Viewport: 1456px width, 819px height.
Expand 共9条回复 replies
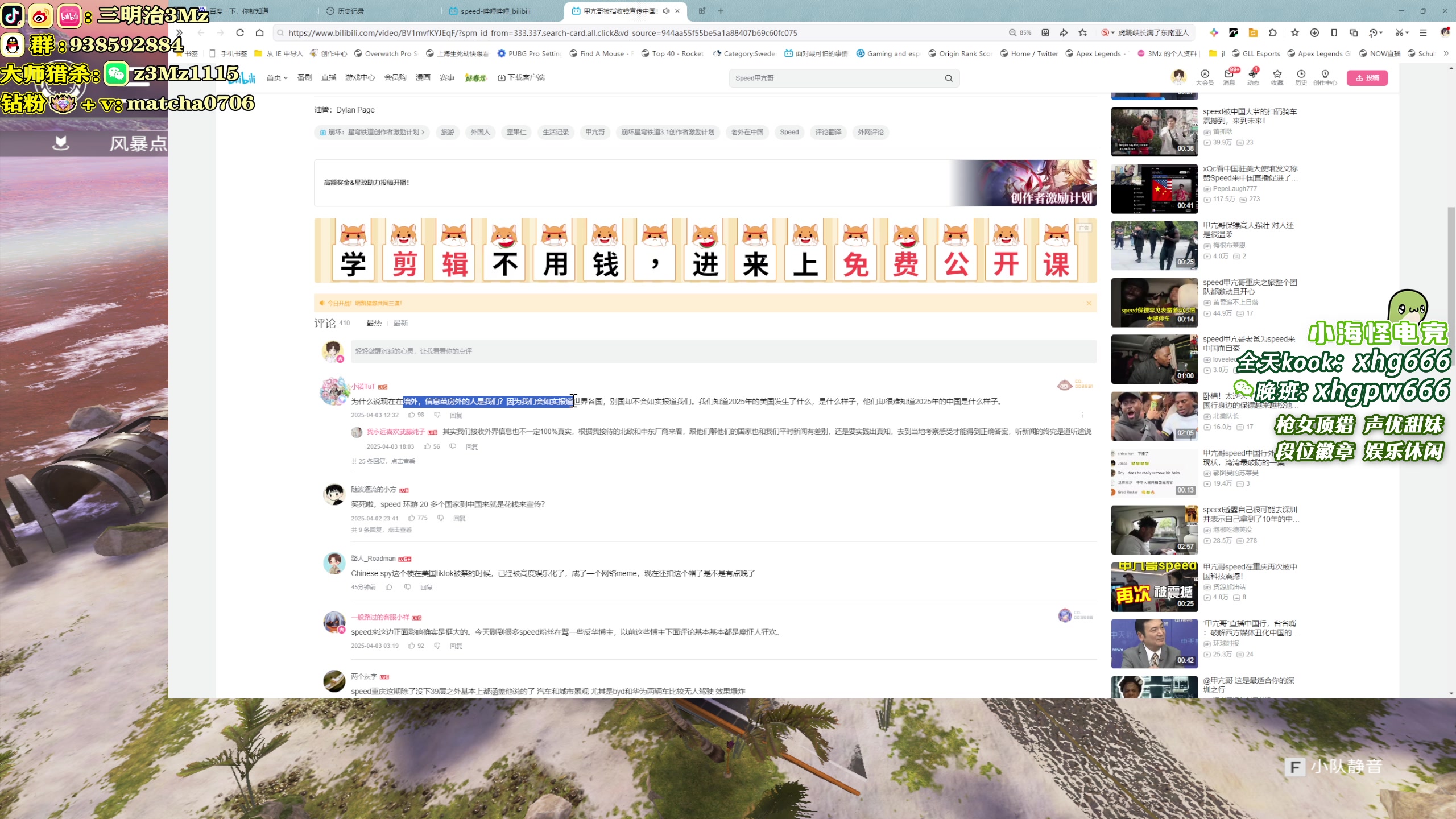381,530
